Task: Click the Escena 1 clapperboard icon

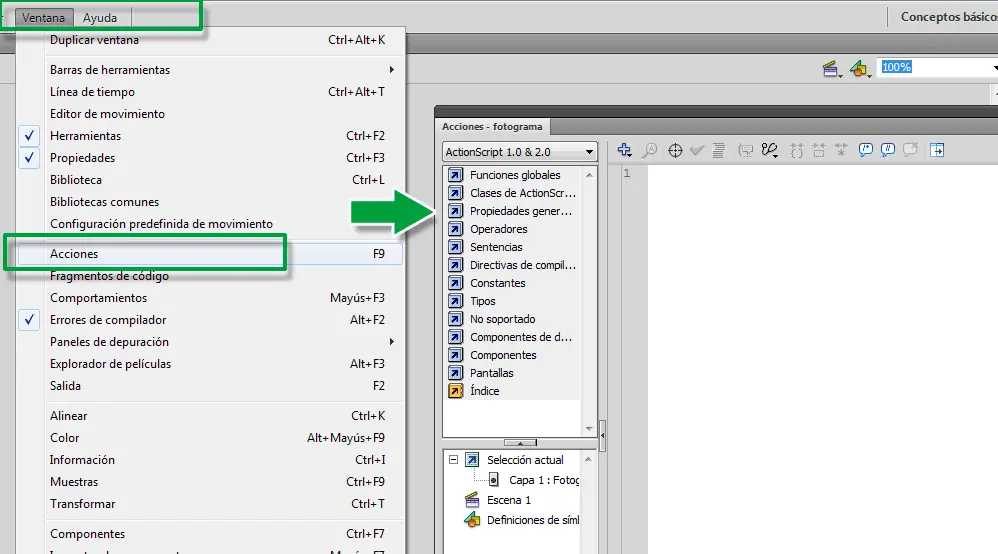Action: tap(472, 500)
